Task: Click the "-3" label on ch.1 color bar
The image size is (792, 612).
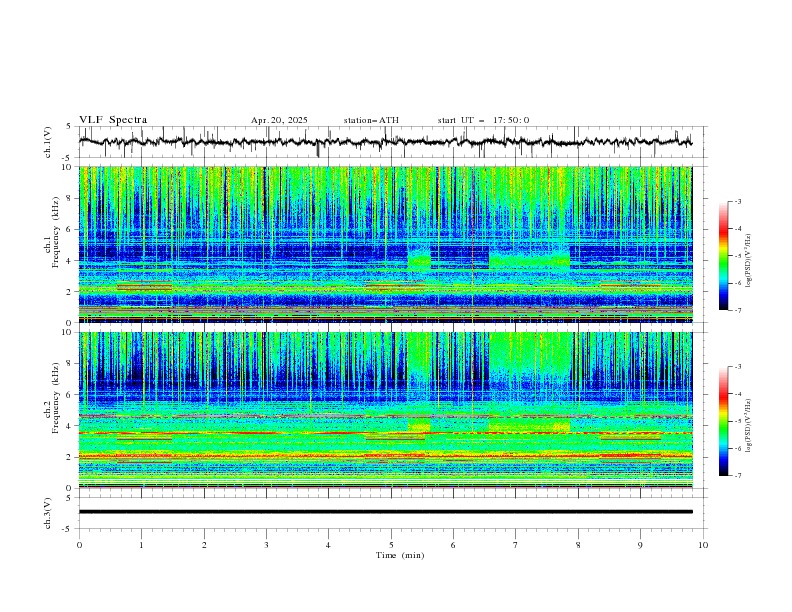Action: (x=738, y=201)
